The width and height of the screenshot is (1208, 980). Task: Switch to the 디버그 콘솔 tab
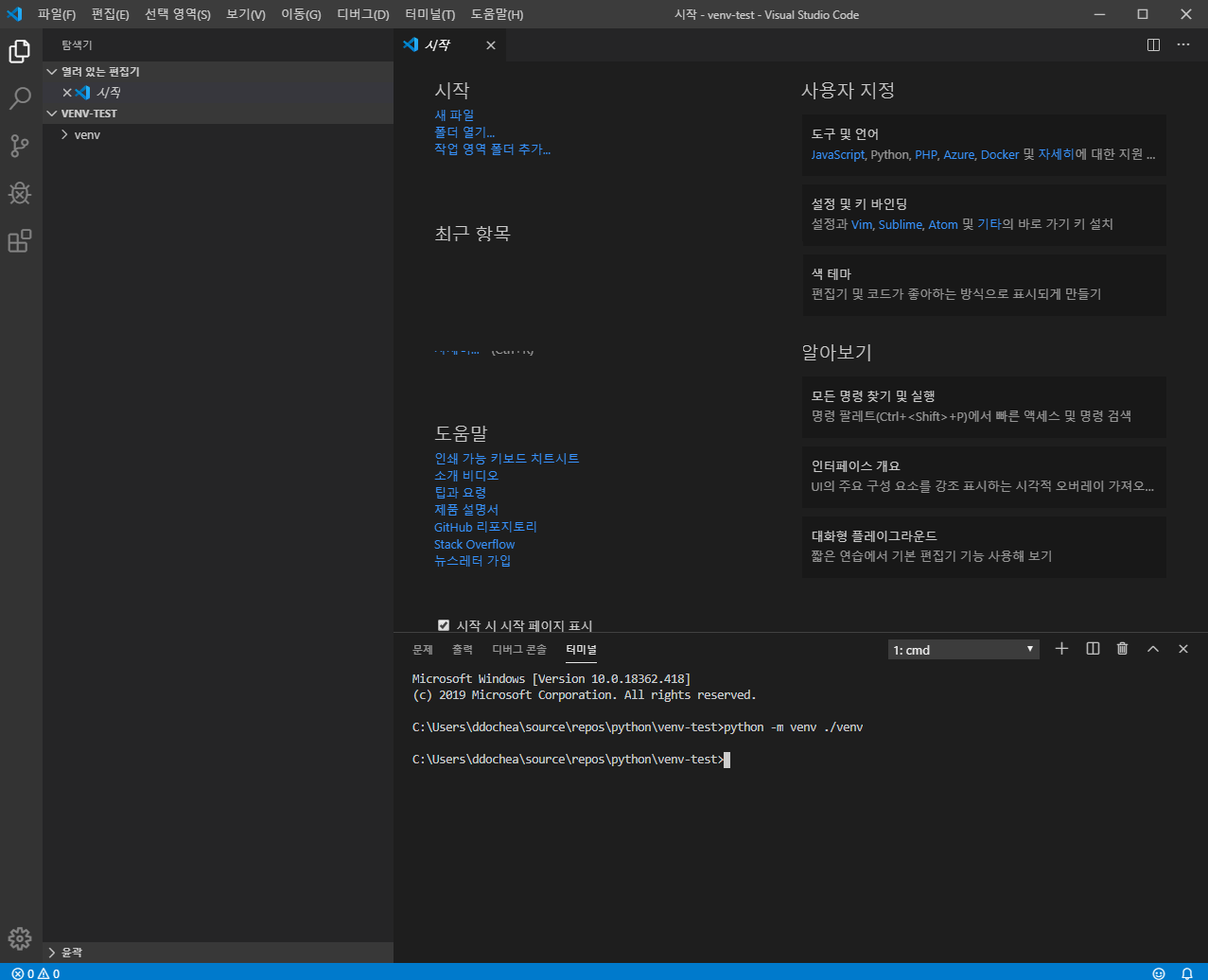[x=519, y=650]
